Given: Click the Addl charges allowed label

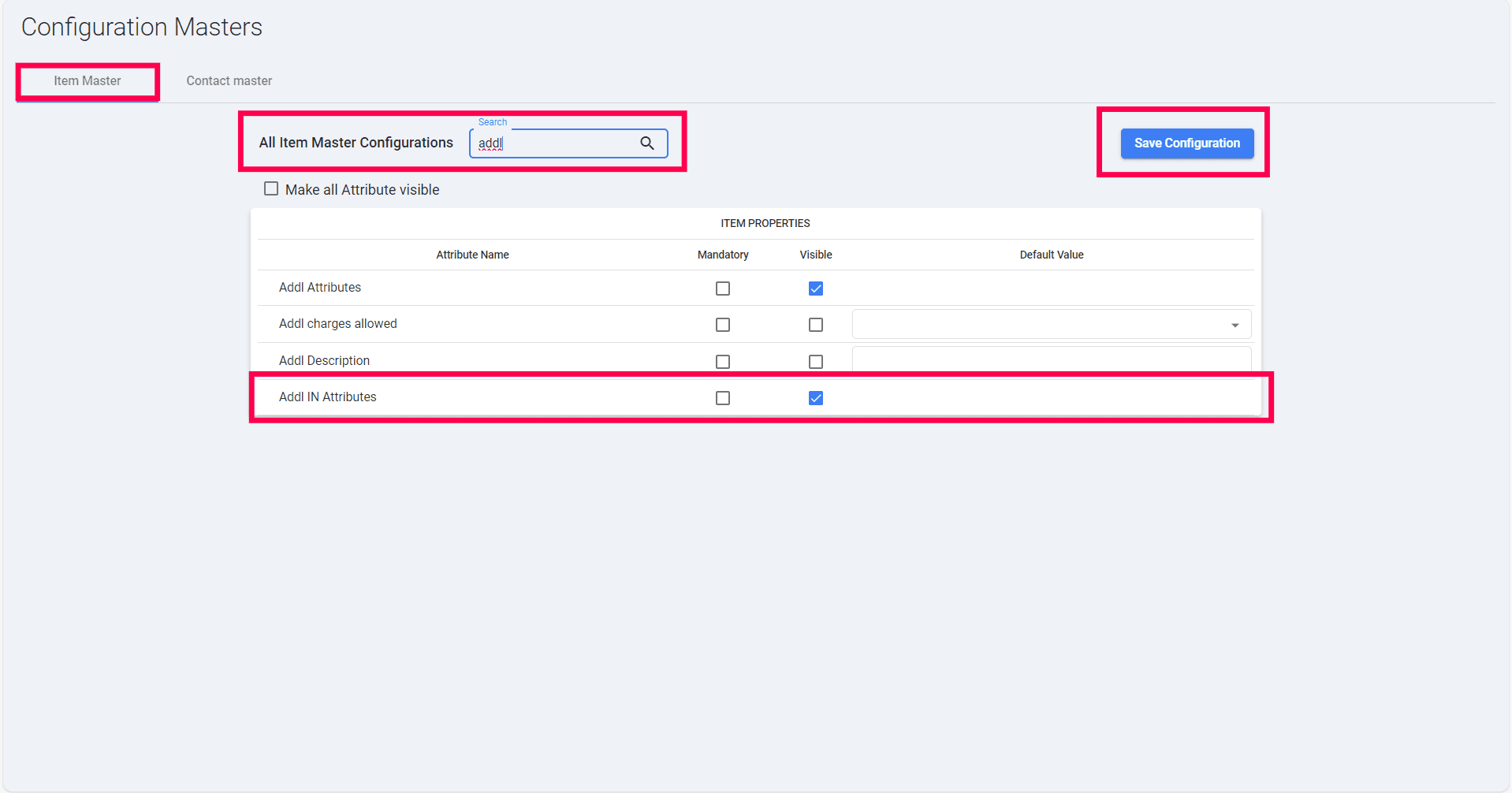Looking at the screenshot, I should tap(337, 324).
